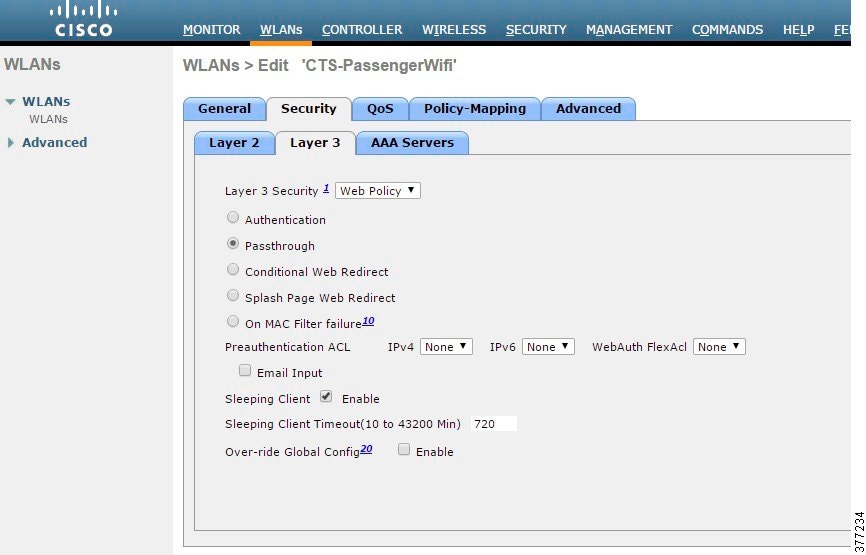Open footnote 1 link beside Layer 3 Security
Image resolution: width=866 pixels, height=555 pixels.
tap(326, 188)
